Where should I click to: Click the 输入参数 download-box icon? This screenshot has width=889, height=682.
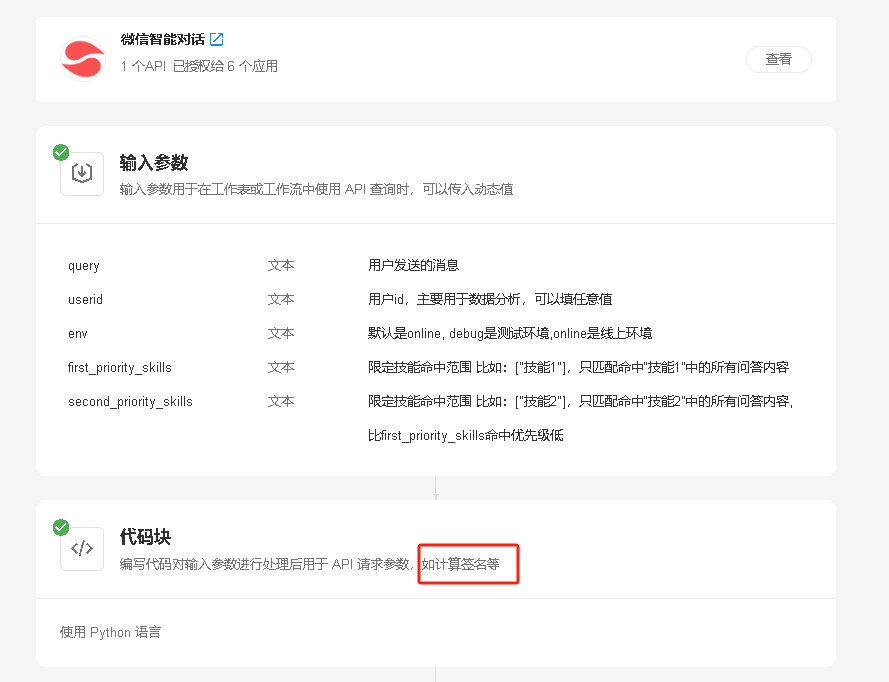(x=82, y=173)
